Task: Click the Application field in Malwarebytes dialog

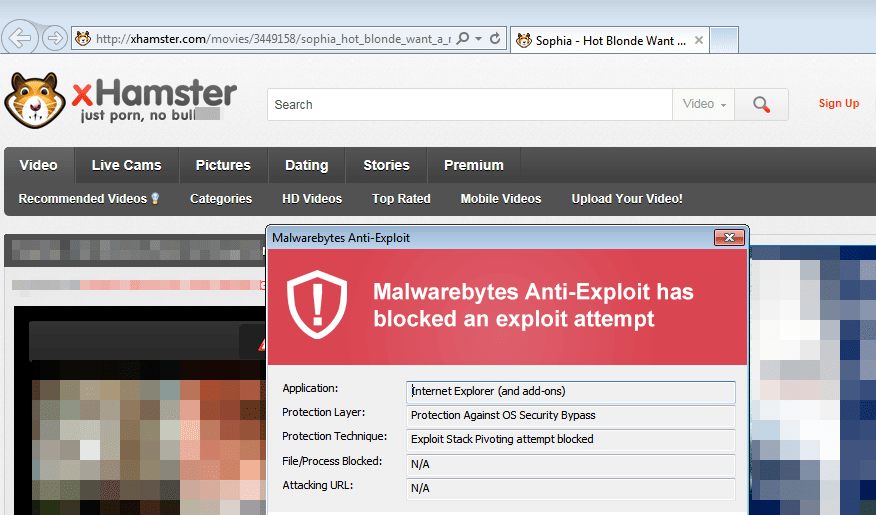Action: (x=571, y=391)
